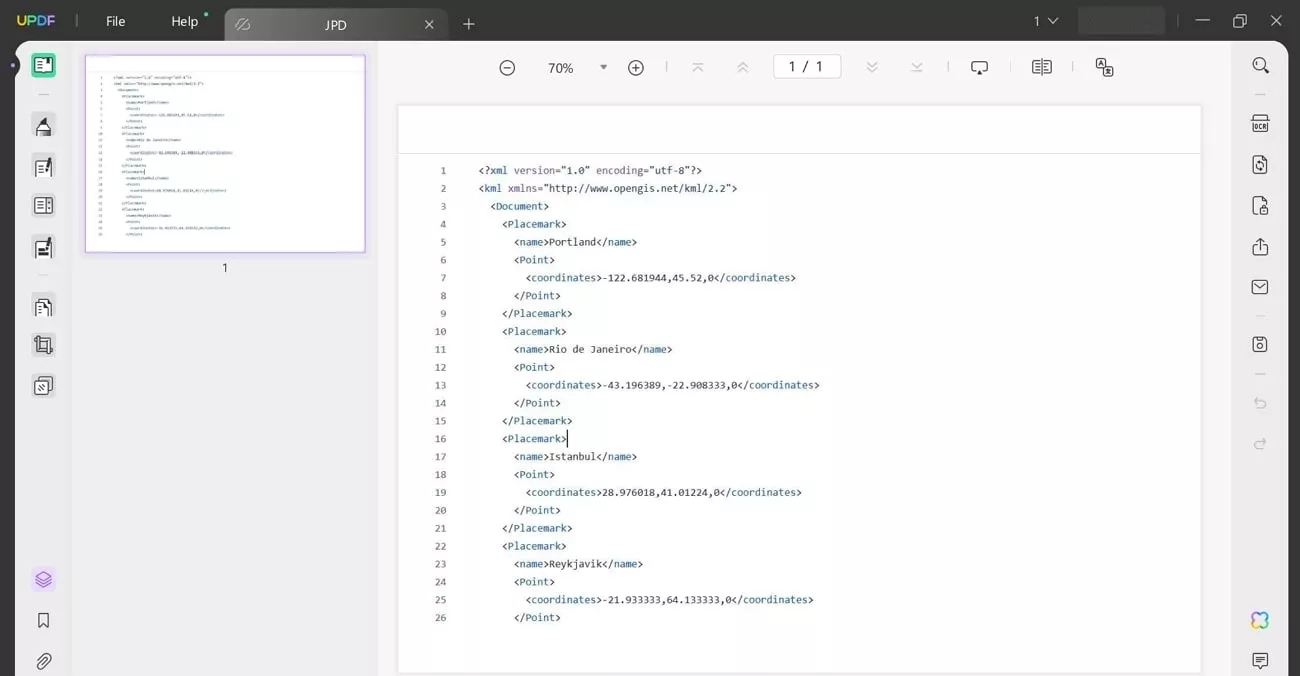The width and height of the screenshot is (1300, 676).
Task: Click the UPDF logo
Action: (x=36, y=21)
